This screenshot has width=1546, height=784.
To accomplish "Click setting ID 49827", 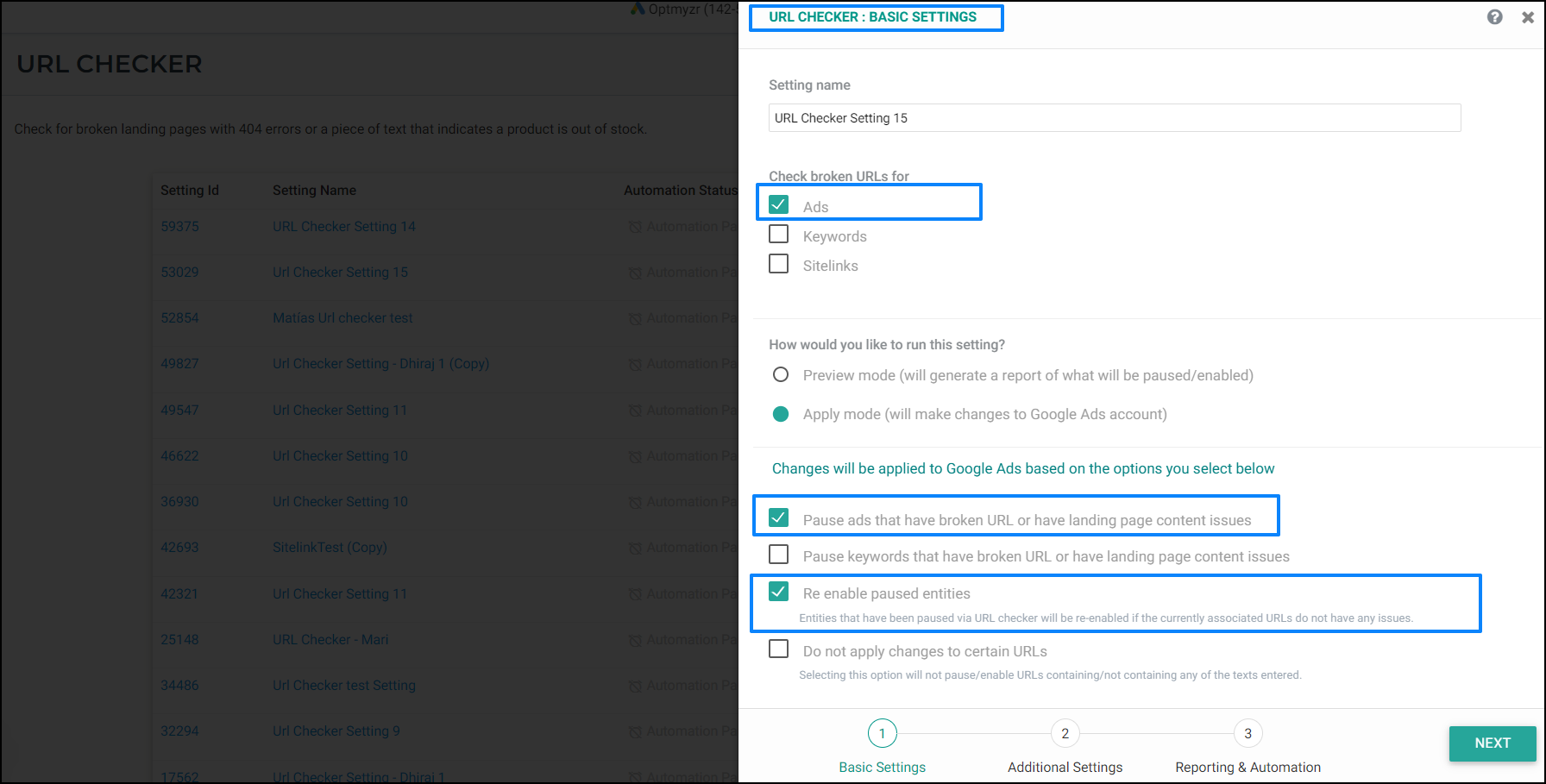I will [179, 364].
